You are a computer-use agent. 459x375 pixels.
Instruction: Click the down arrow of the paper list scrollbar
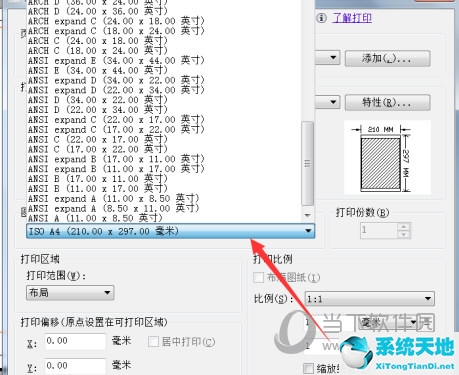pos(307,215)
